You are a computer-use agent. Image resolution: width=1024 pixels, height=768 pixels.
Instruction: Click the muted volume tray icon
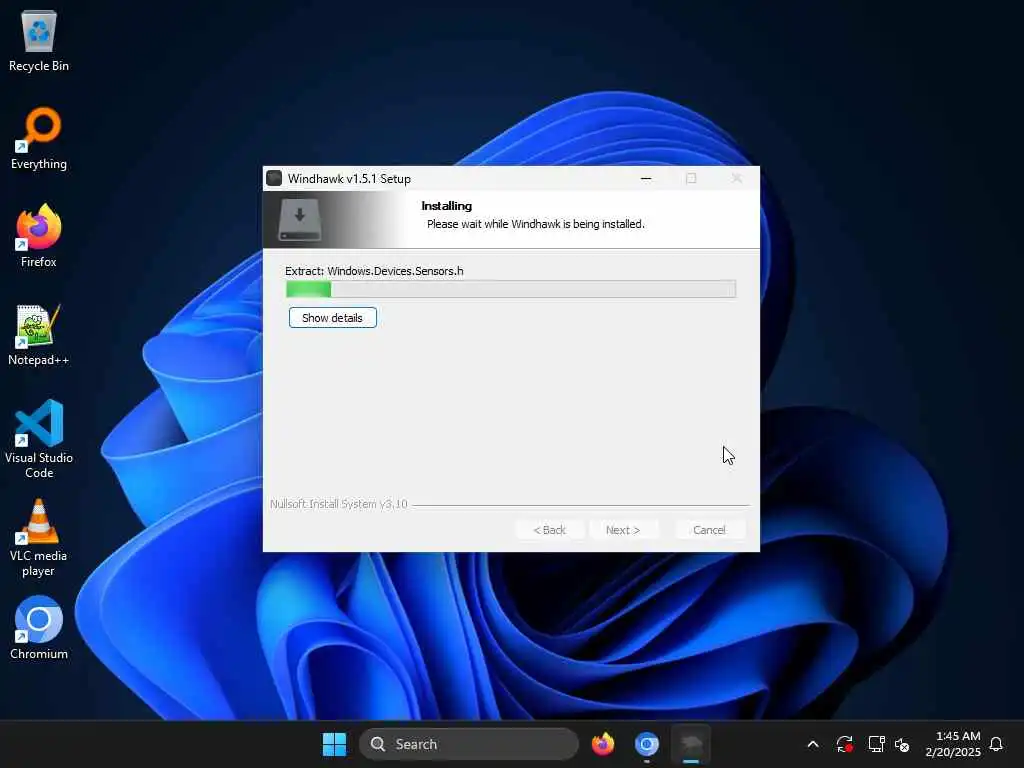pos(902,744)
